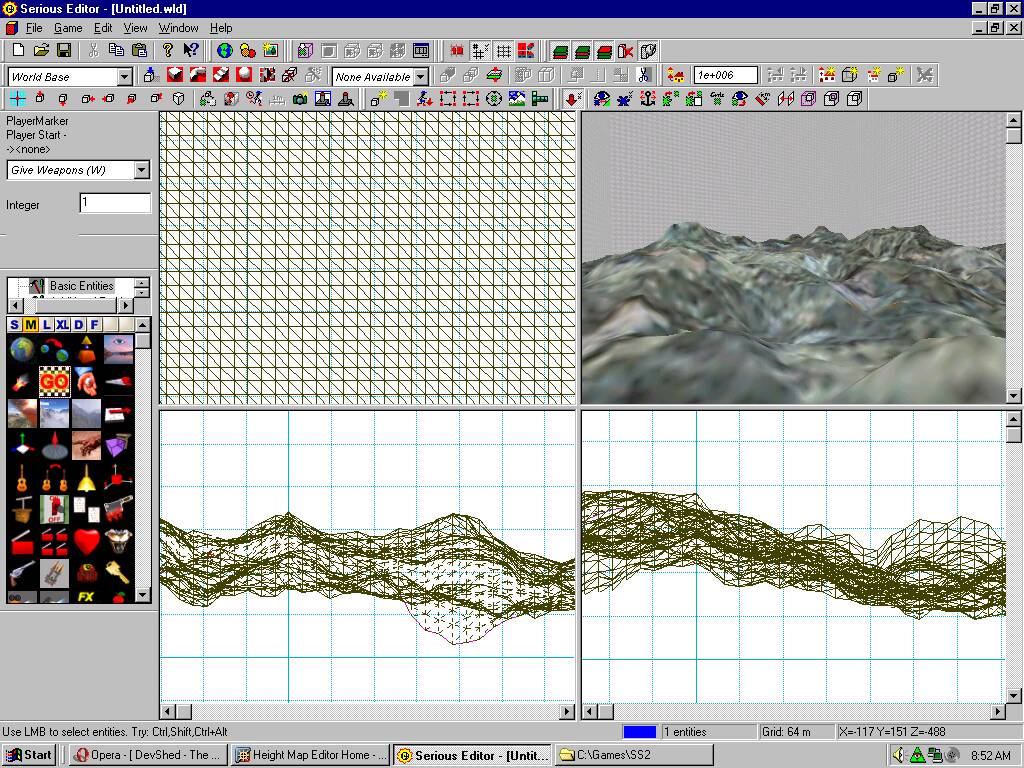Switch thumbnails to S size
1024x768 pixels.
[x=14, y=325]
